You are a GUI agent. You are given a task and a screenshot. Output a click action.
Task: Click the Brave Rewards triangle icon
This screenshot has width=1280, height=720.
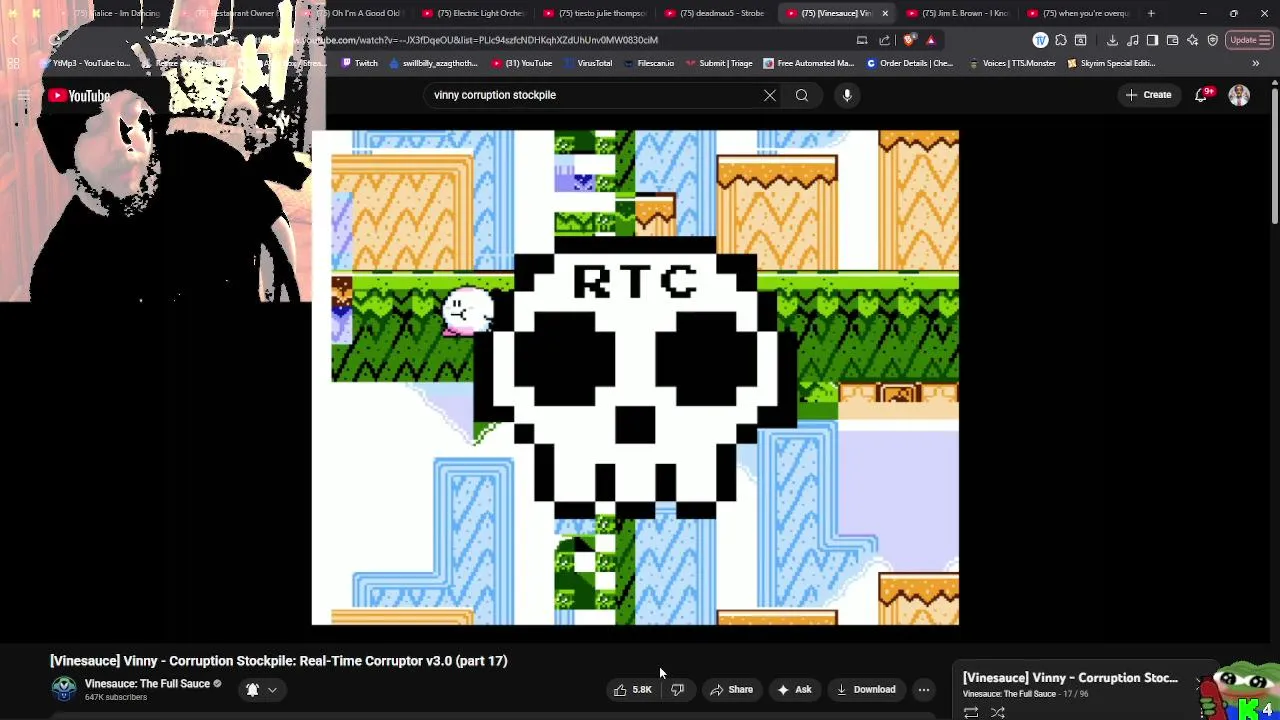[x=931, y=40]
